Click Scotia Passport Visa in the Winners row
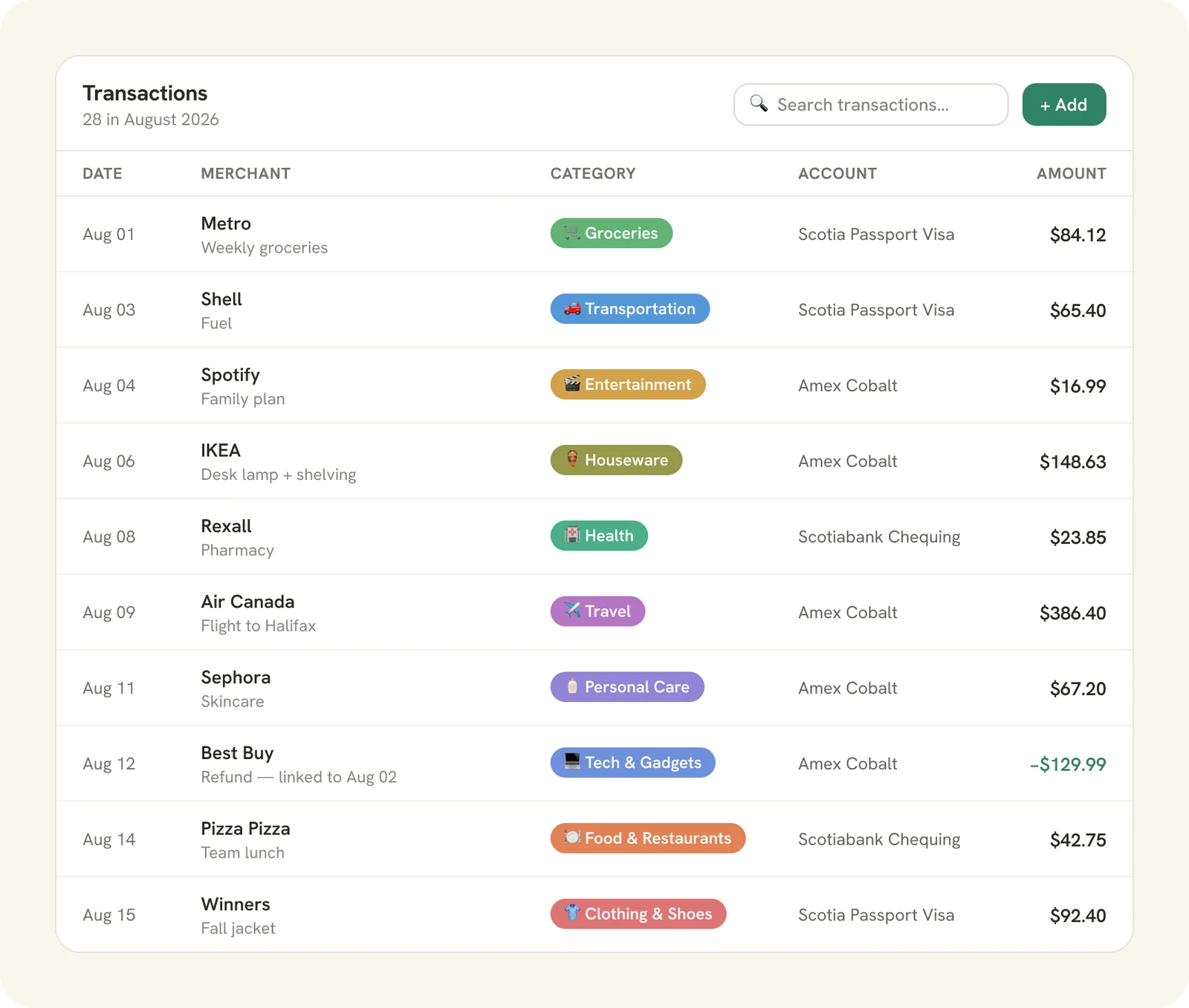 (876, 915)
